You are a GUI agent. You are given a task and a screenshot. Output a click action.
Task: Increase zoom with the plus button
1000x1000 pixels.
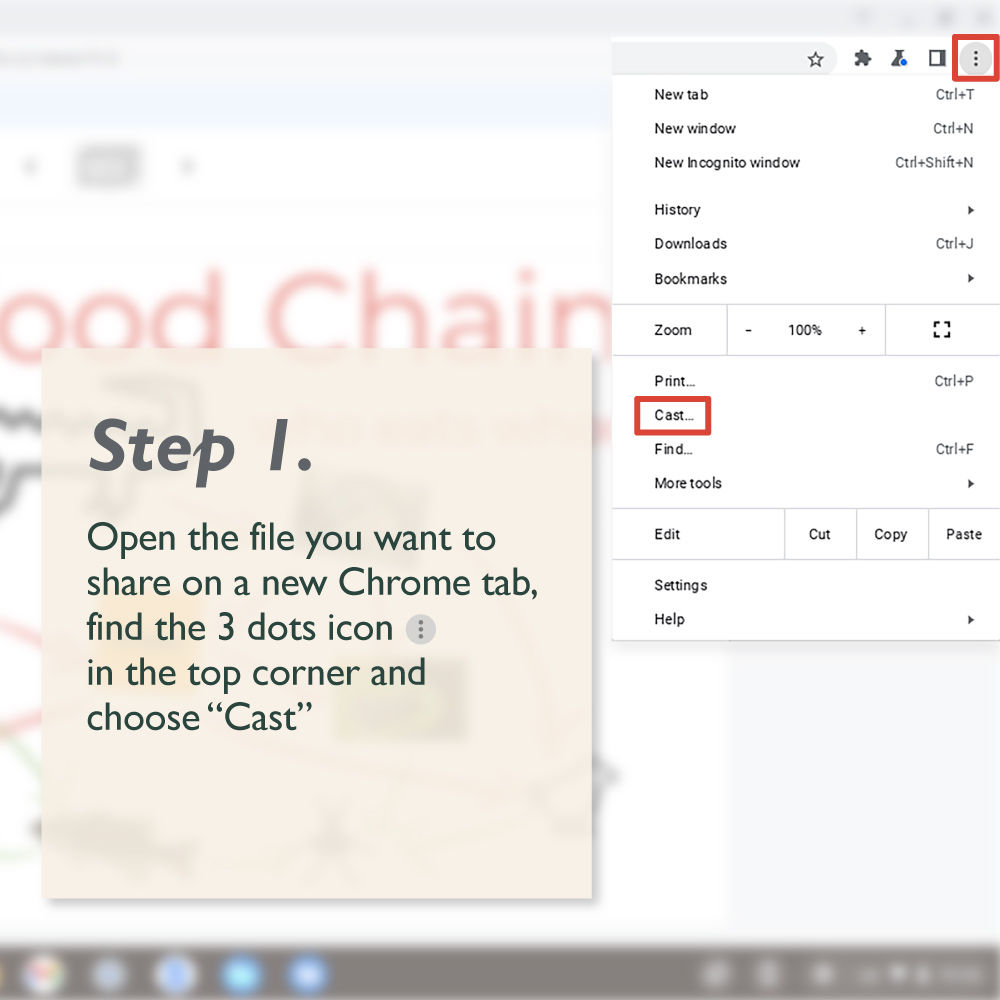[x=862, y=330]
